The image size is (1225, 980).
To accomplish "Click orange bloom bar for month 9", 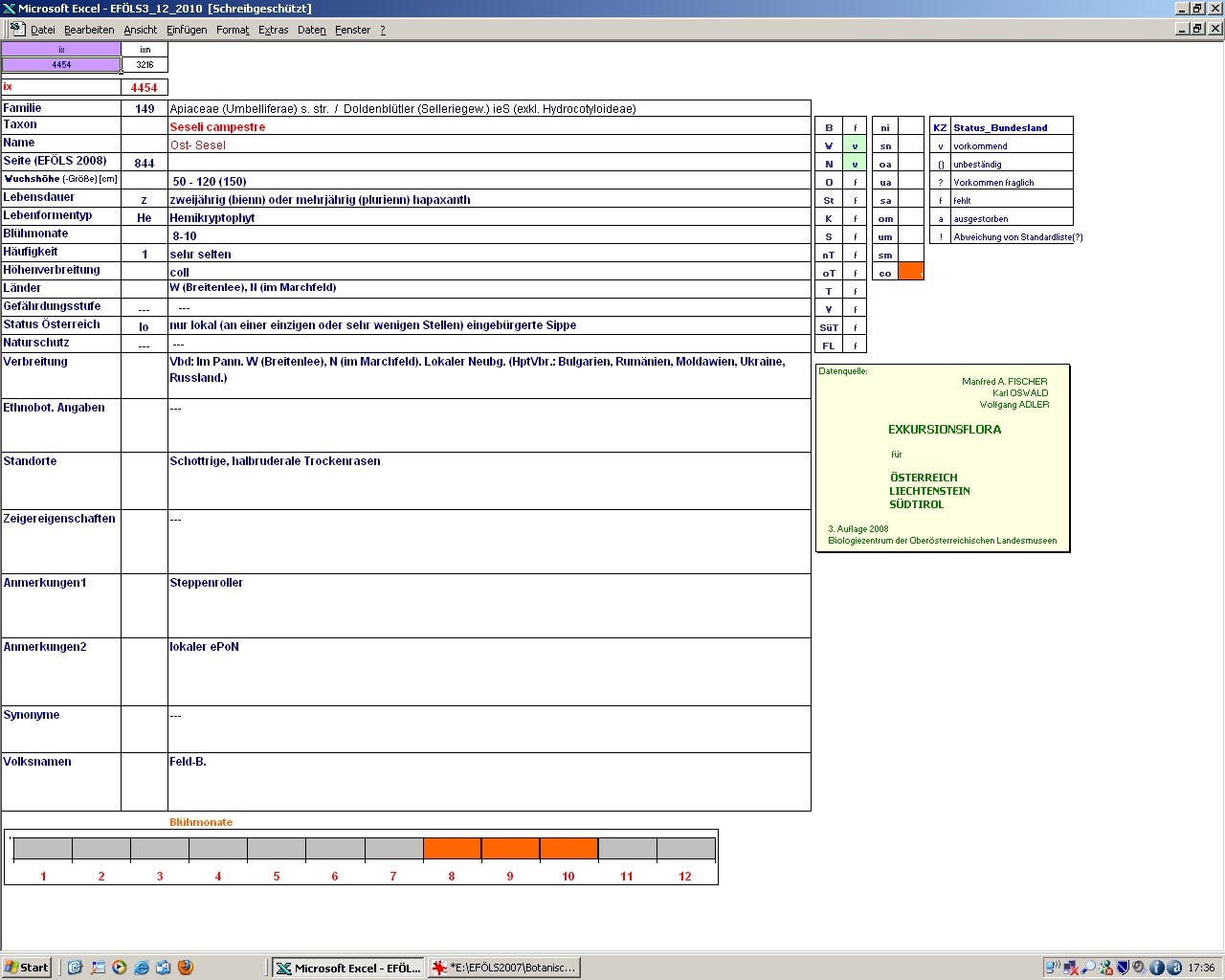I will pos(510,849).
